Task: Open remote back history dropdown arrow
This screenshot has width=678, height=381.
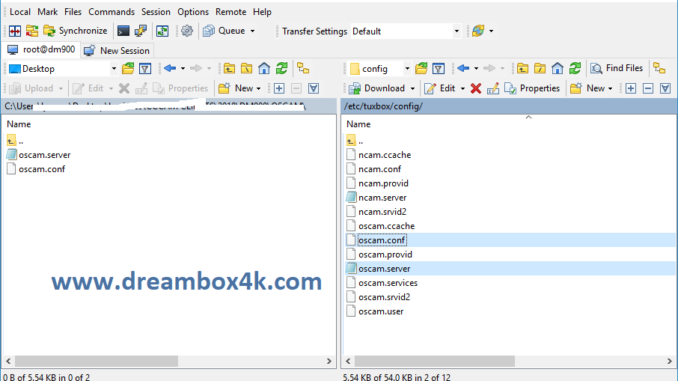Action: click(x=476, y=68)
